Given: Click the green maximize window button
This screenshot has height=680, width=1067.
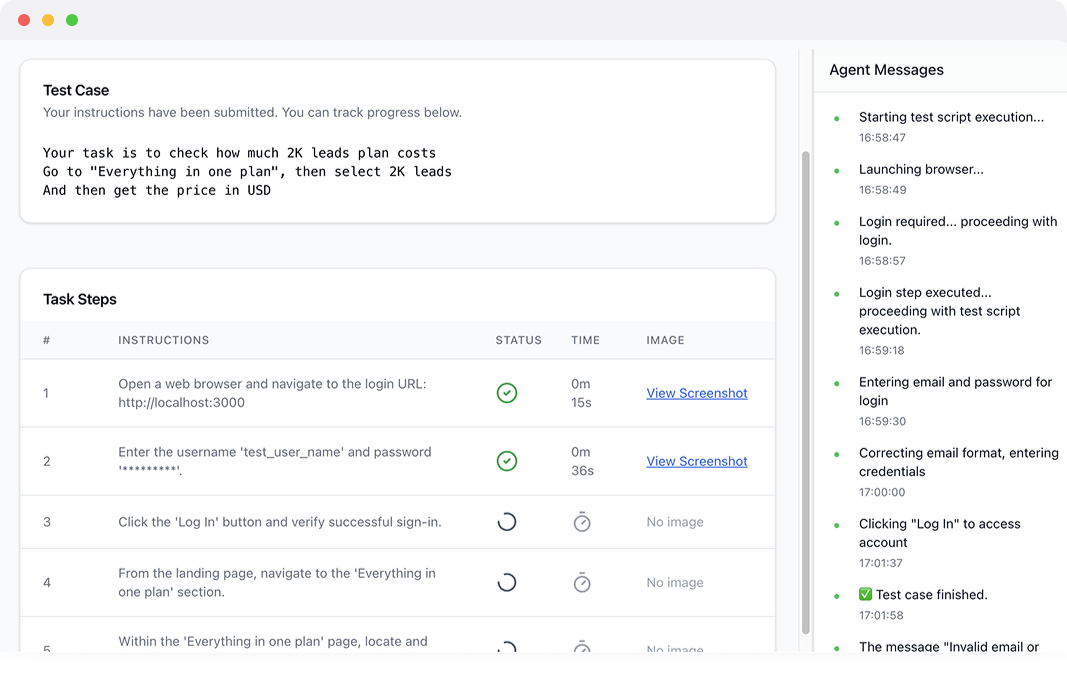Looking at the screenshot, I should 71,20.
